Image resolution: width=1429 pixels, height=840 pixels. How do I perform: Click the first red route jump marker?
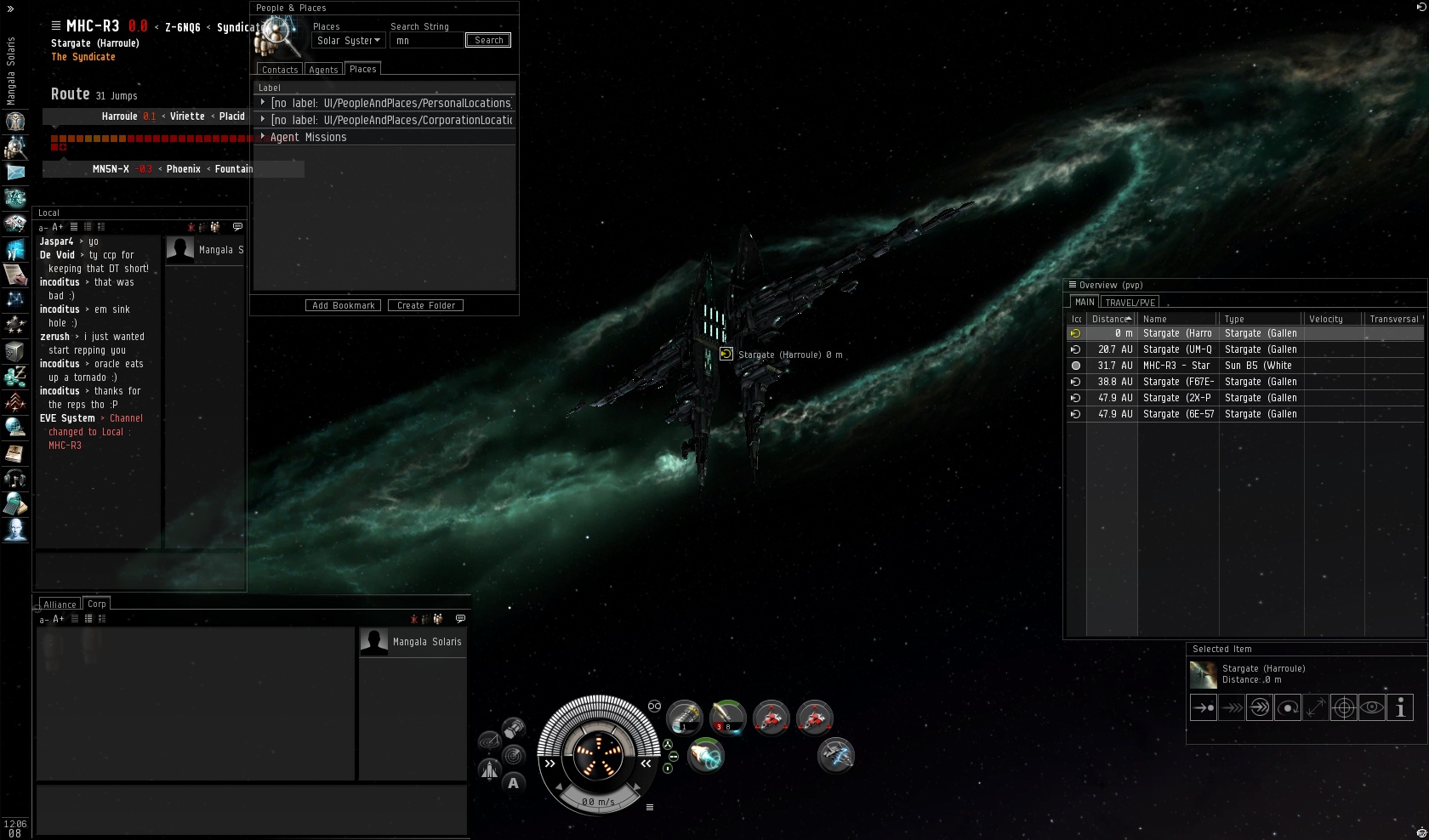(54, 139)
